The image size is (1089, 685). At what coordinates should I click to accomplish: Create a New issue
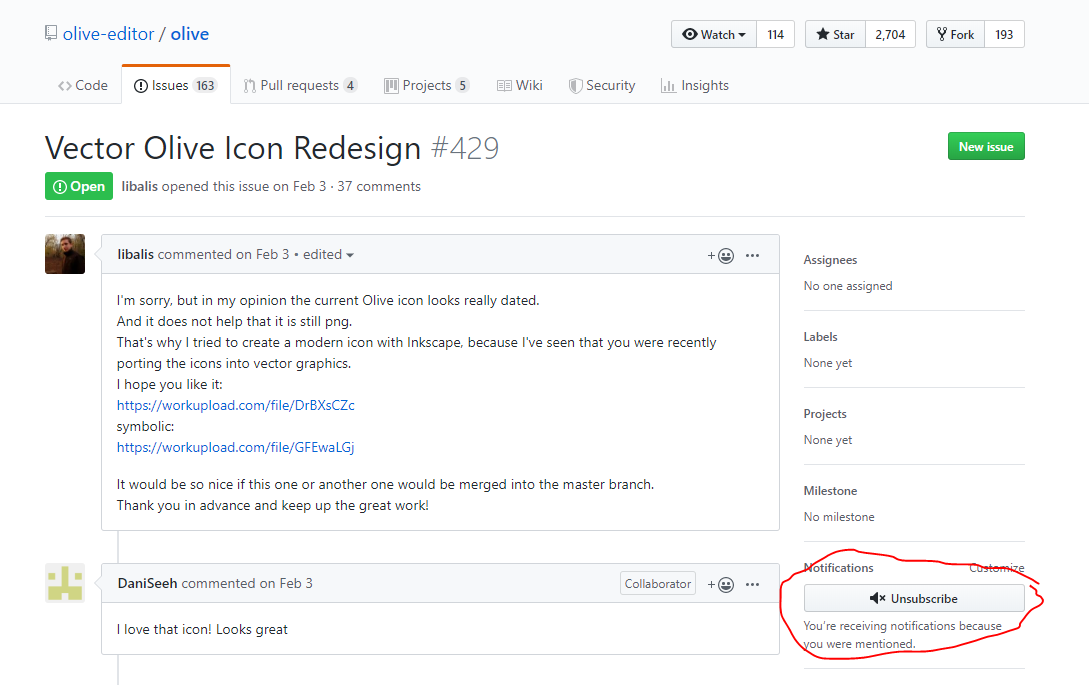pyautogui.click(x=986, y=146)
